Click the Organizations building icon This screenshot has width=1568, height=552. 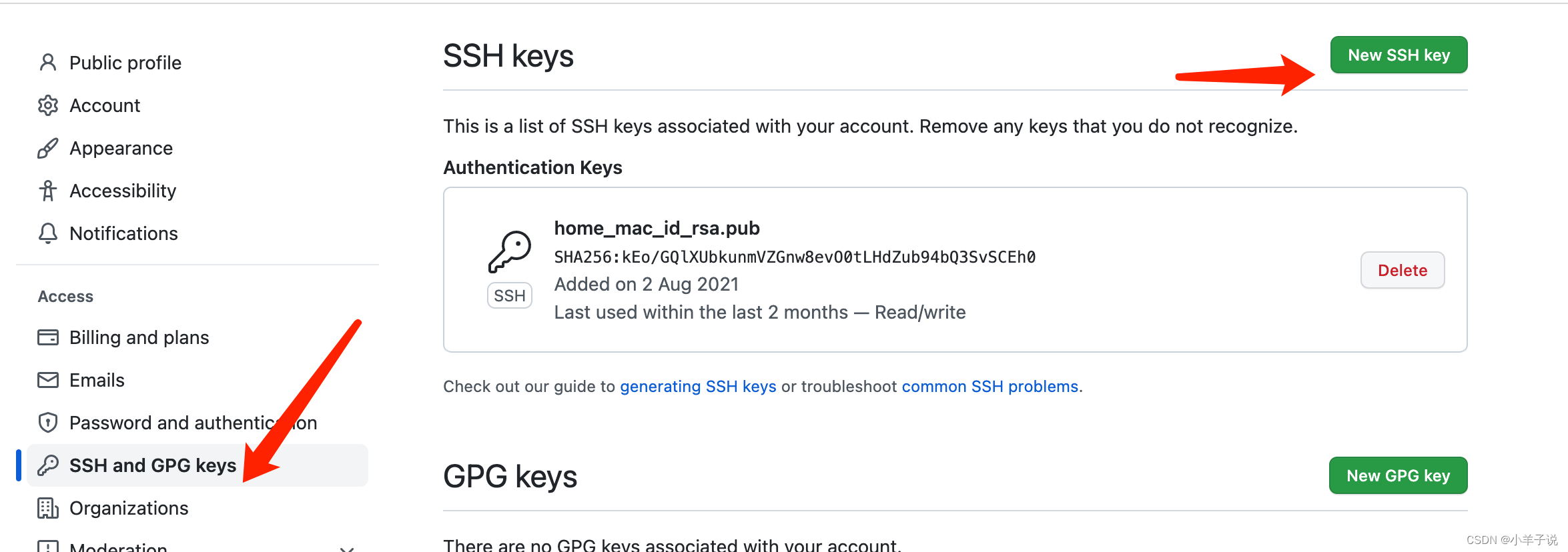point(47,507)
